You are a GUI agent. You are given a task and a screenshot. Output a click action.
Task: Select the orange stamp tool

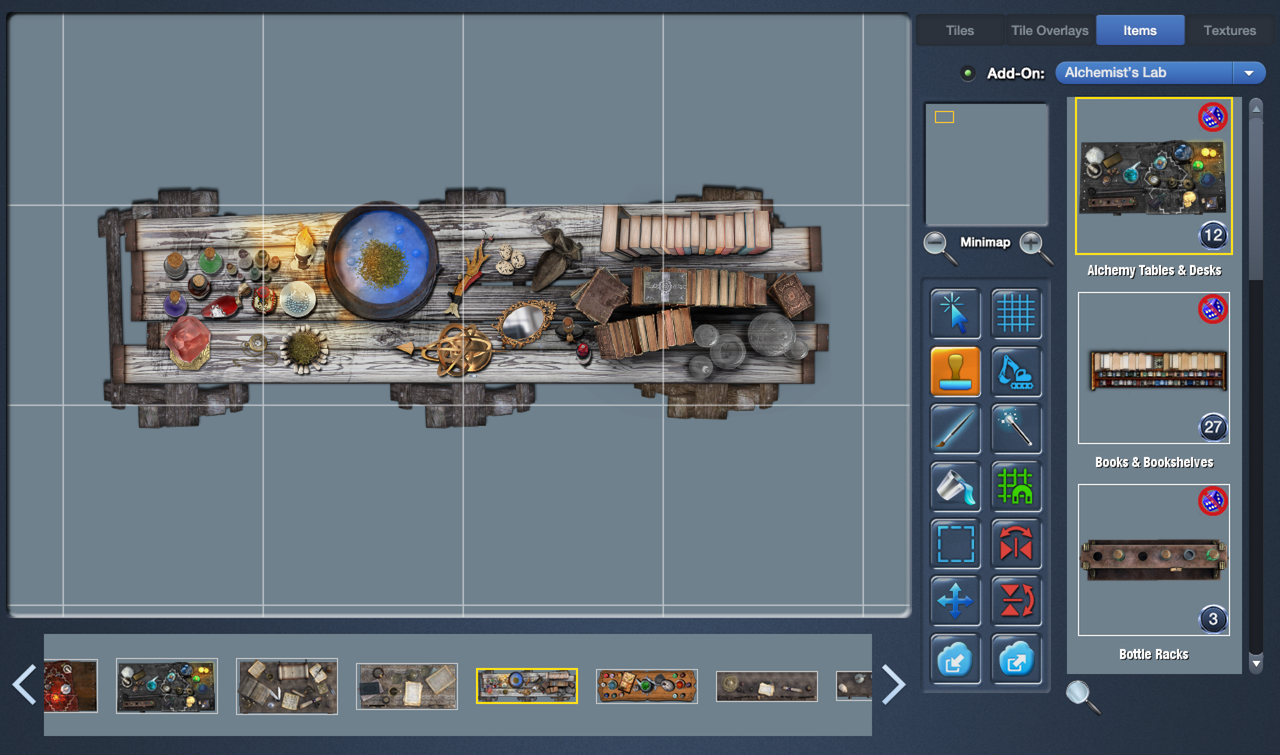point(955,372)
